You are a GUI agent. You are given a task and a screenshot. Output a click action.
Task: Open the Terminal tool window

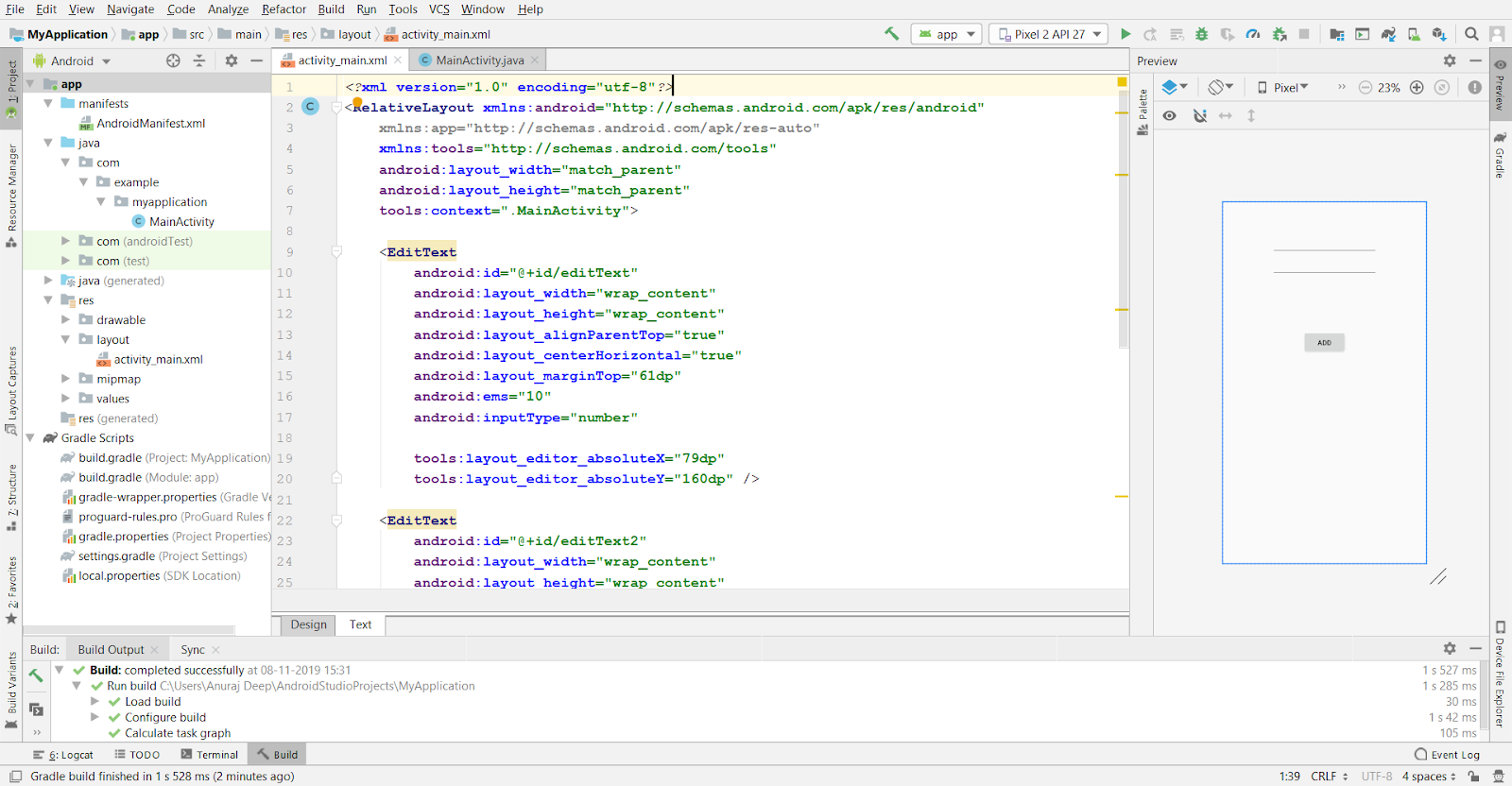tap(210, 755)
